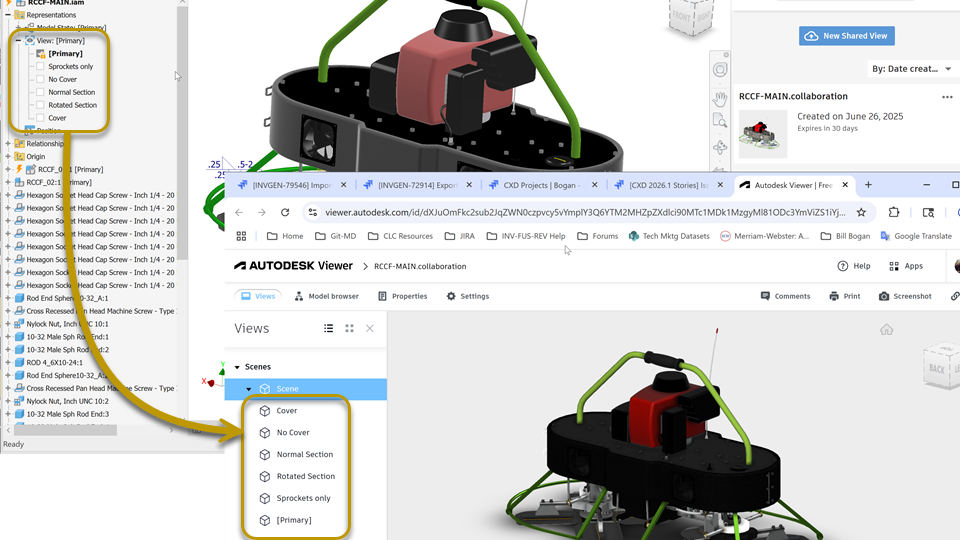This screenshot has width=960, height=540.
Task: Click the New Shared View button
Action: point(847,36)
